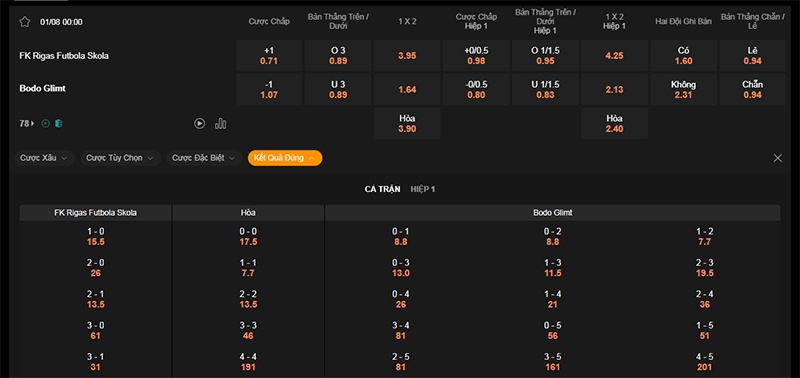Collapse the Kết Quả Đúng selector
This screenshot has width=800, height=378.
click(x=285, y=158)
